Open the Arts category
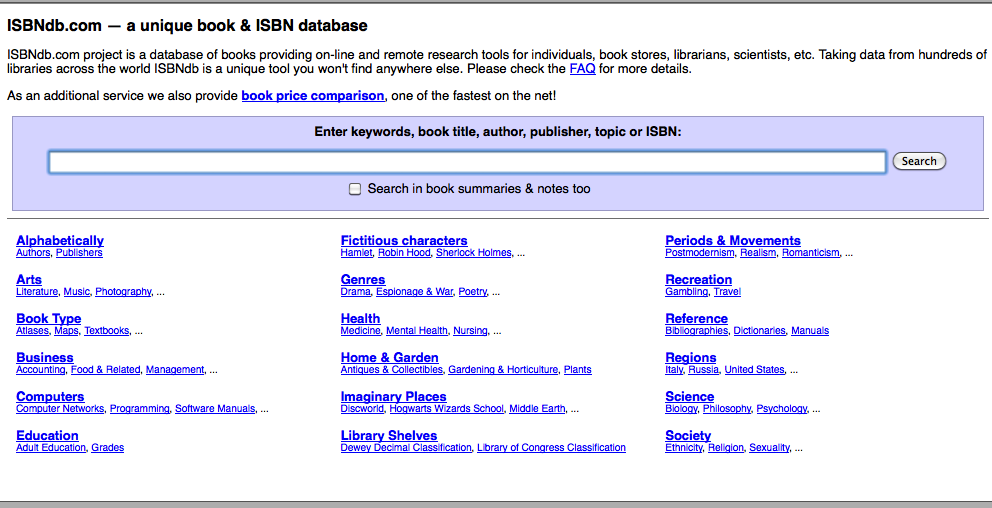The height and width of the screenshot is (508, 992). pyautogui.click(x=29, y=280)
